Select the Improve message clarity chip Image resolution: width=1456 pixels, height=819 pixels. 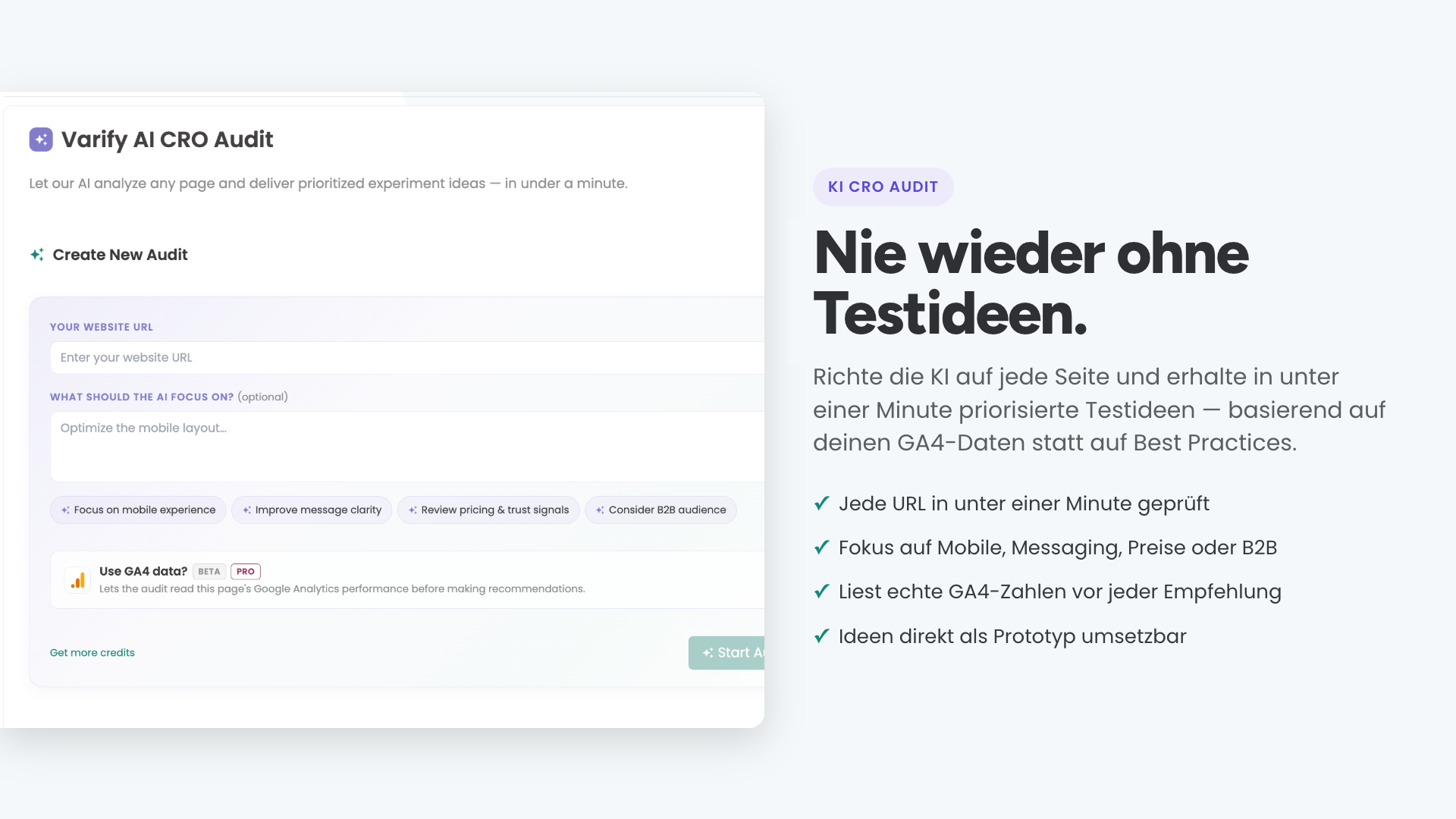click(312, 510)
